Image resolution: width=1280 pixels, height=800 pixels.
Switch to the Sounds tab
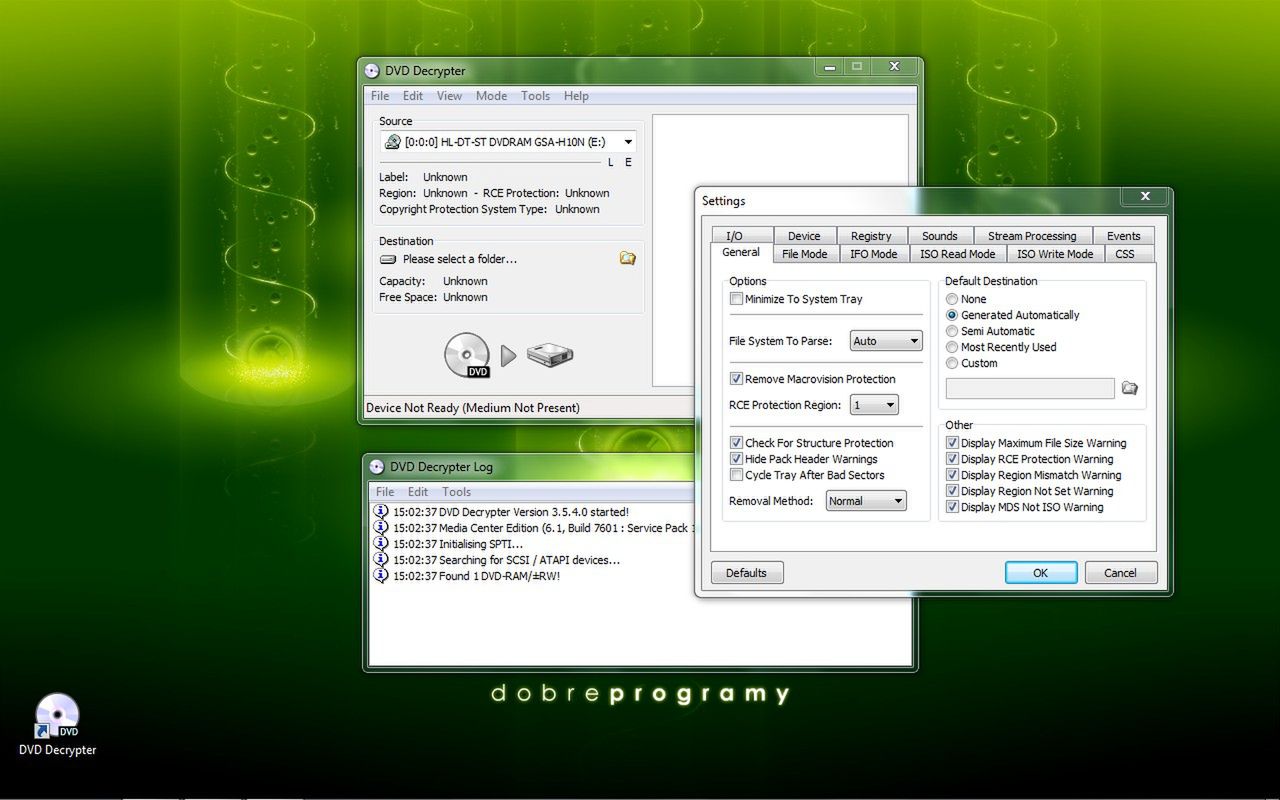click(940, 236)
